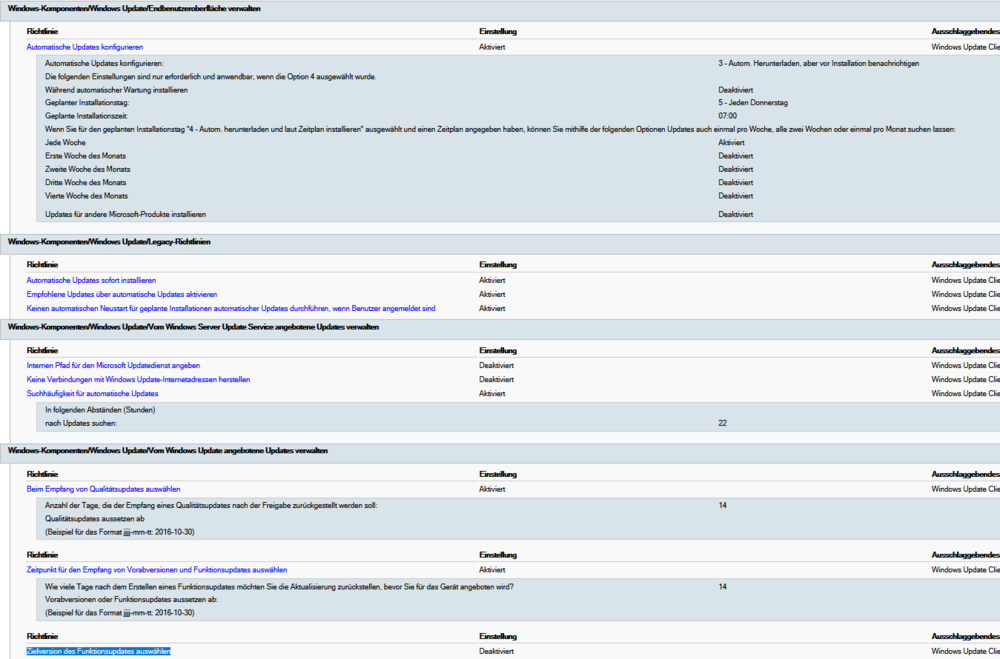The image size is (1000, 659).
Task: Click the '22' hours search interval value
Action: 722,423
